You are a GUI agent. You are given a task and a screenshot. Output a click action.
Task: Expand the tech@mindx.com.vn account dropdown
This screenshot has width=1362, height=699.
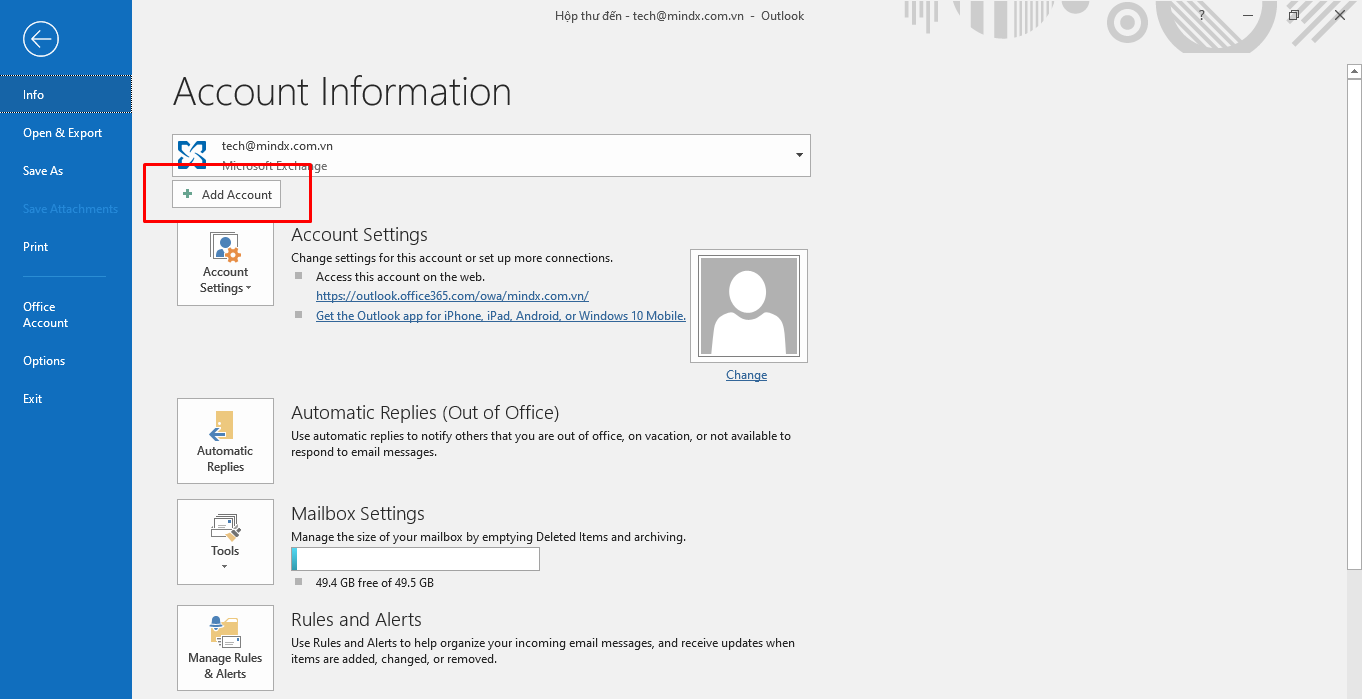798,155
